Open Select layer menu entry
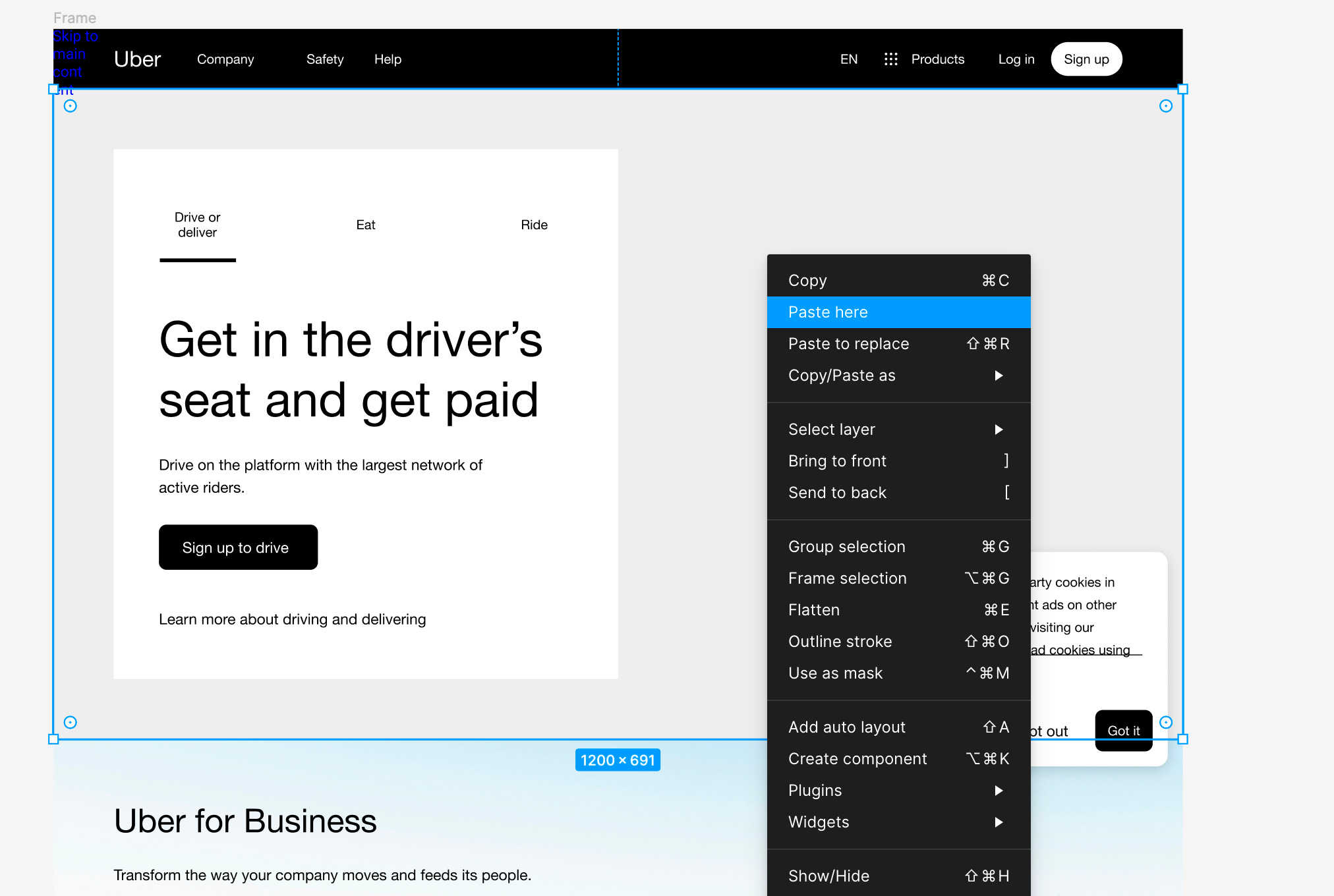This screenshot has height=896, width=1334. (899, 430)
